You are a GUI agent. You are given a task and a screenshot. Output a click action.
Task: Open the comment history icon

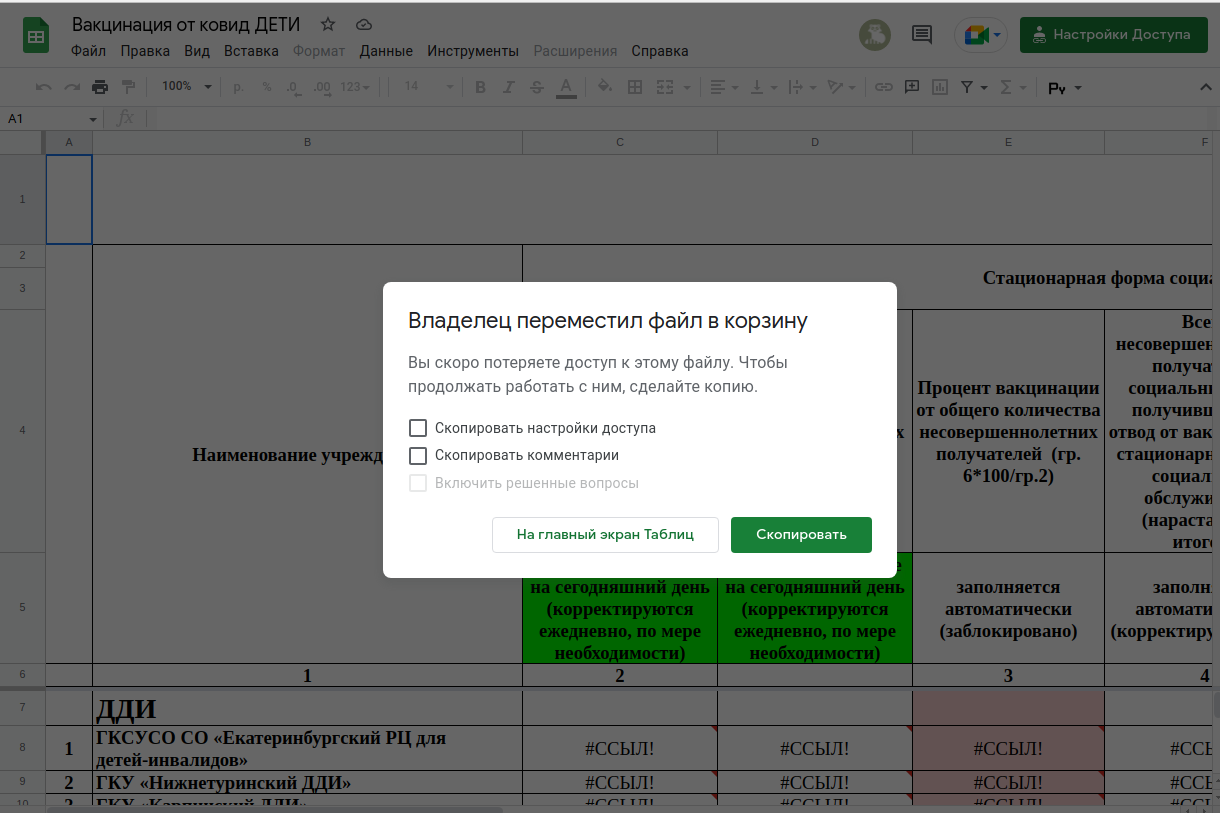[921, 35]
